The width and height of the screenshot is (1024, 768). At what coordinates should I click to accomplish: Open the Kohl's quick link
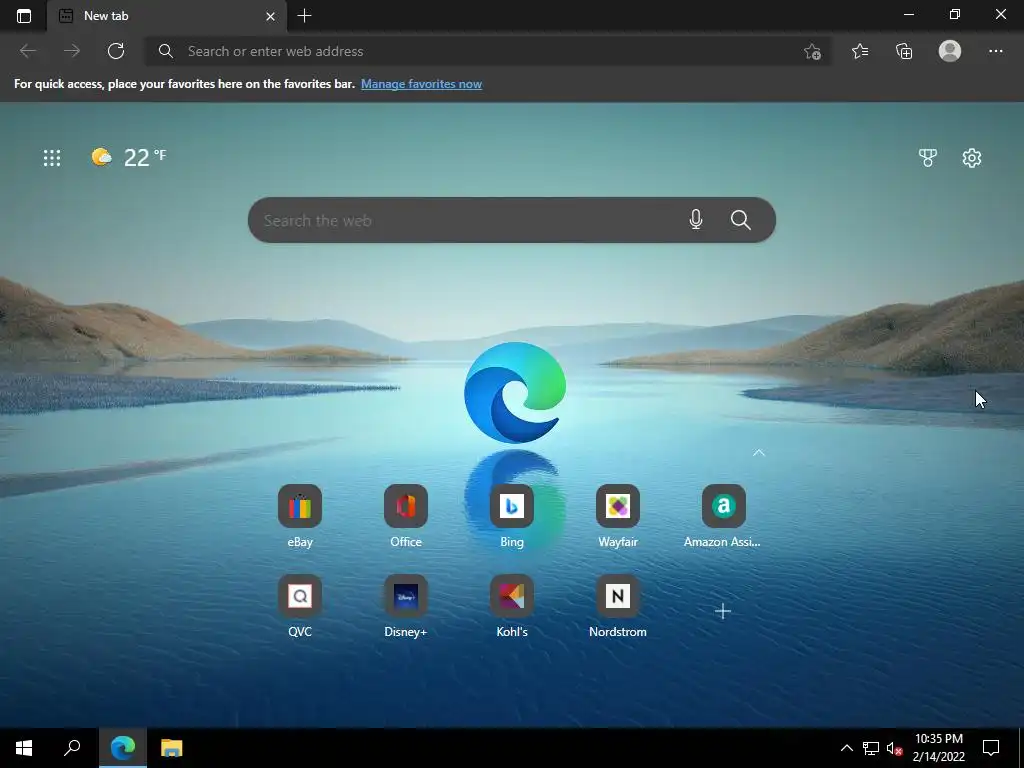point(511,606)
